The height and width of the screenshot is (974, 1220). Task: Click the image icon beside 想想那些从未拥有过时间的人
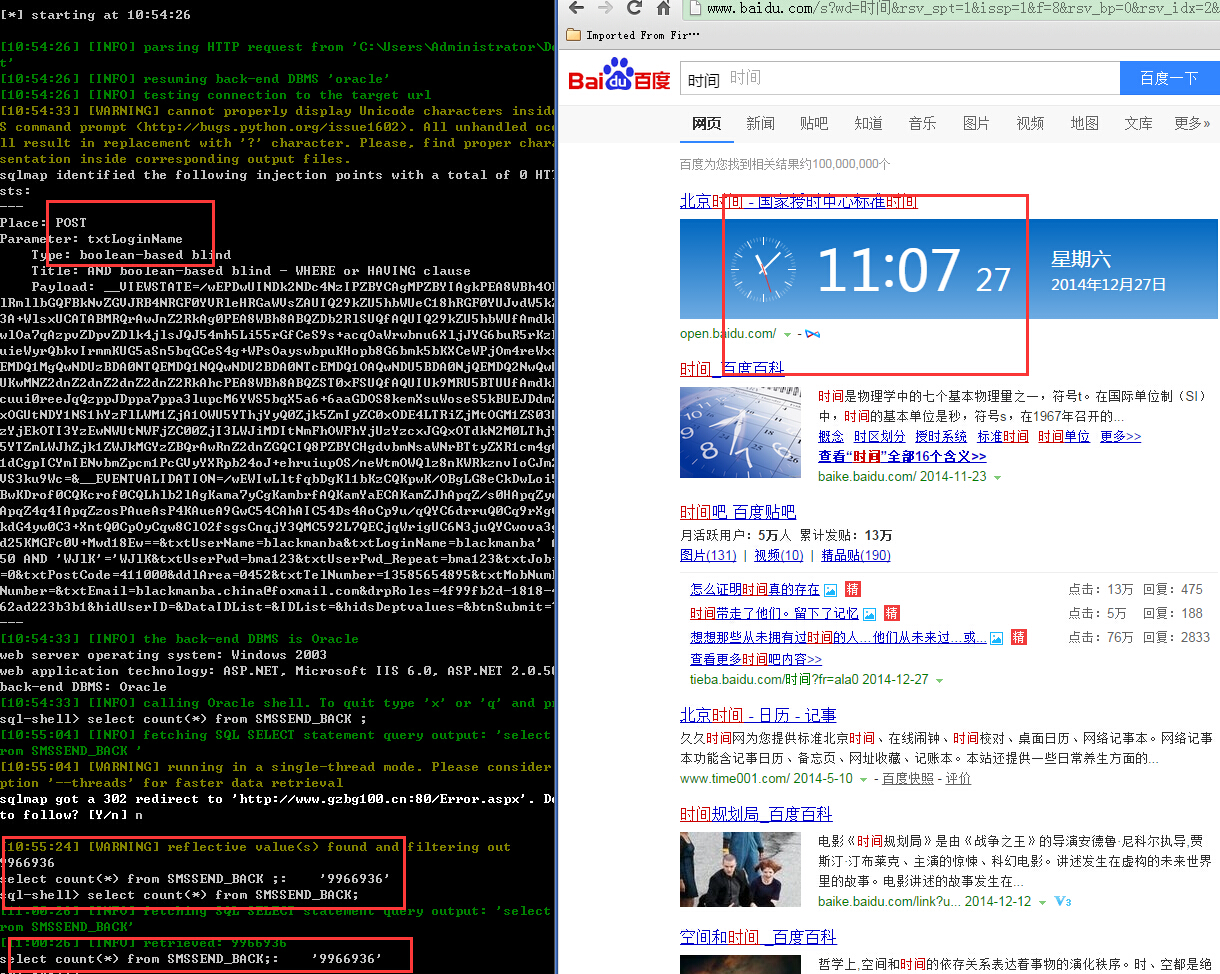click(x=996, y=638)
